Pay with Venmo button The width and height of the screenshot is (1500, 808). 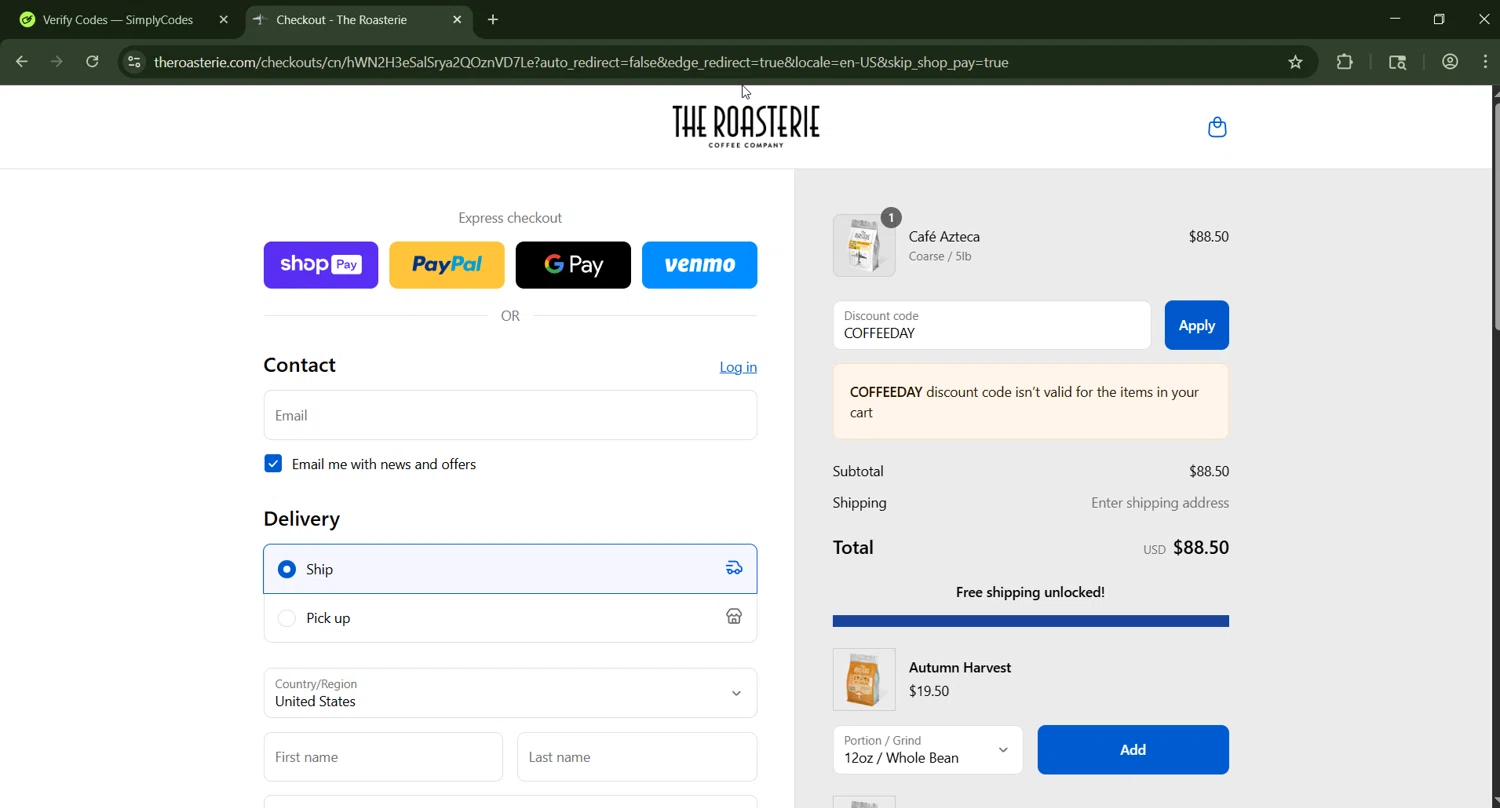[x=700, y=265]
